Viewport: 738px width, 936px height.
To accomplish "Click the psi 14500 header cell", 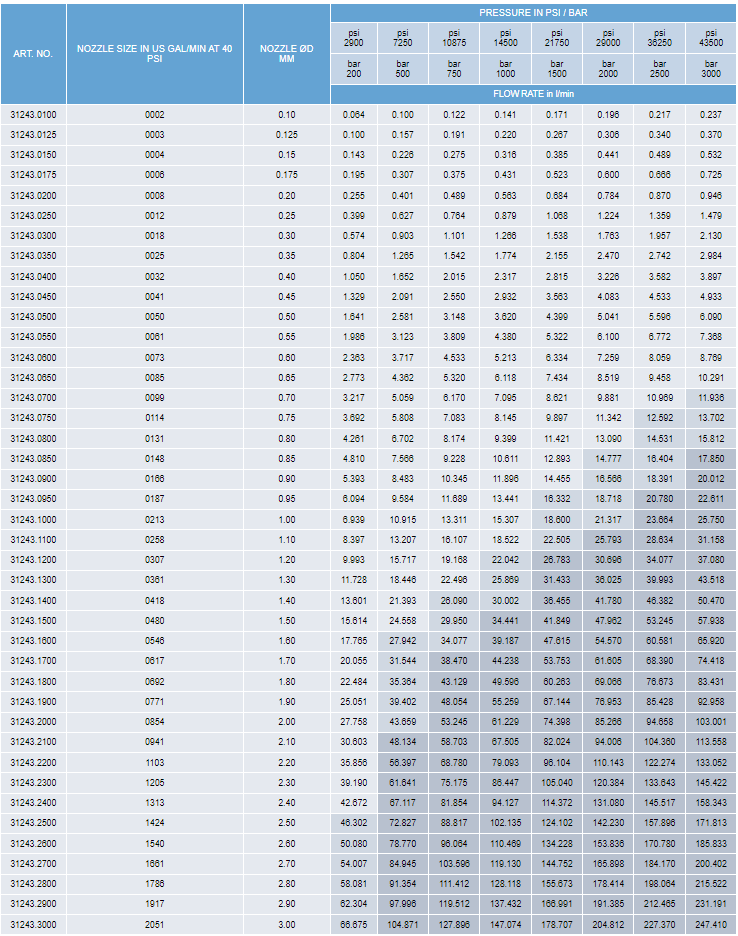I will click(x=506, y=39).
